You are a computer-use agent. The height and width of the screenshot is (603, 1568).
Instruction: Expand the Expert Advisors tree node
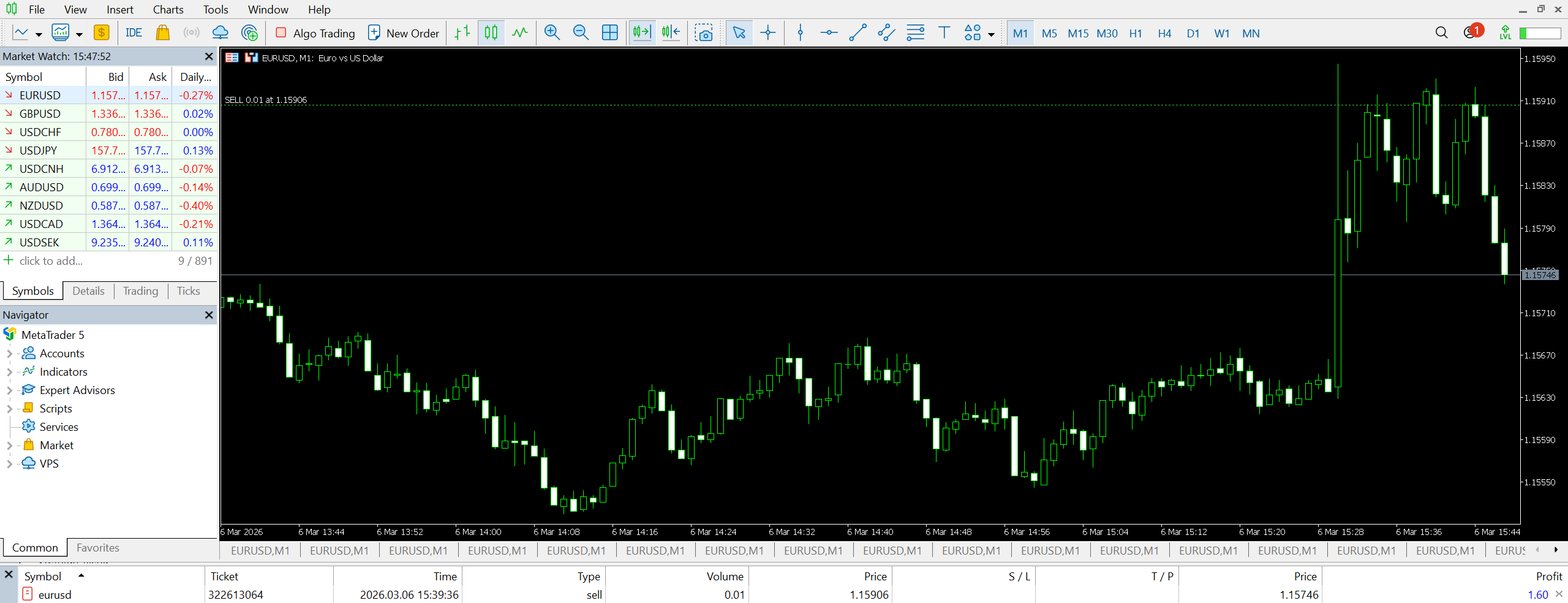(x=9, y=390)
